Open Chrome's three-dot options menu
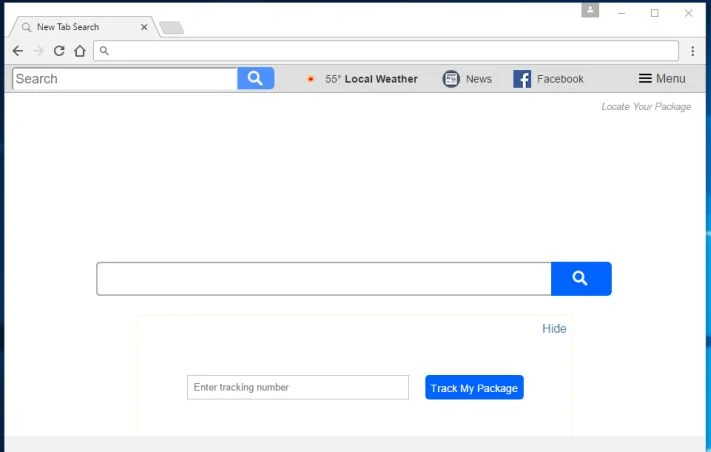 point(692,51)
